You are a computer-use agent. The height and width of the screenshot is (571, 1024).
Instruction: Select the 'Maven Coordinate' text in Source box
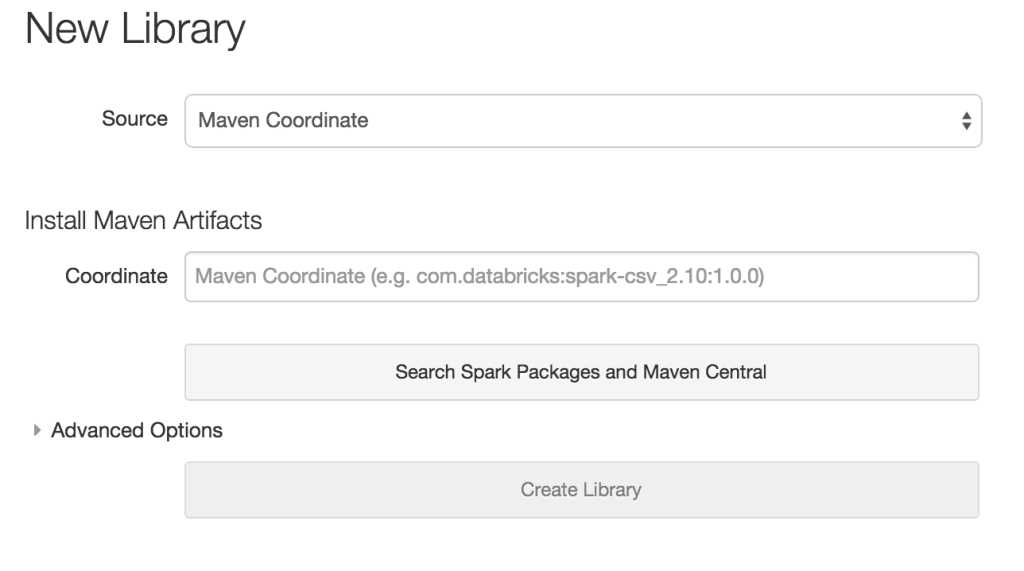[x=283, y=121]
